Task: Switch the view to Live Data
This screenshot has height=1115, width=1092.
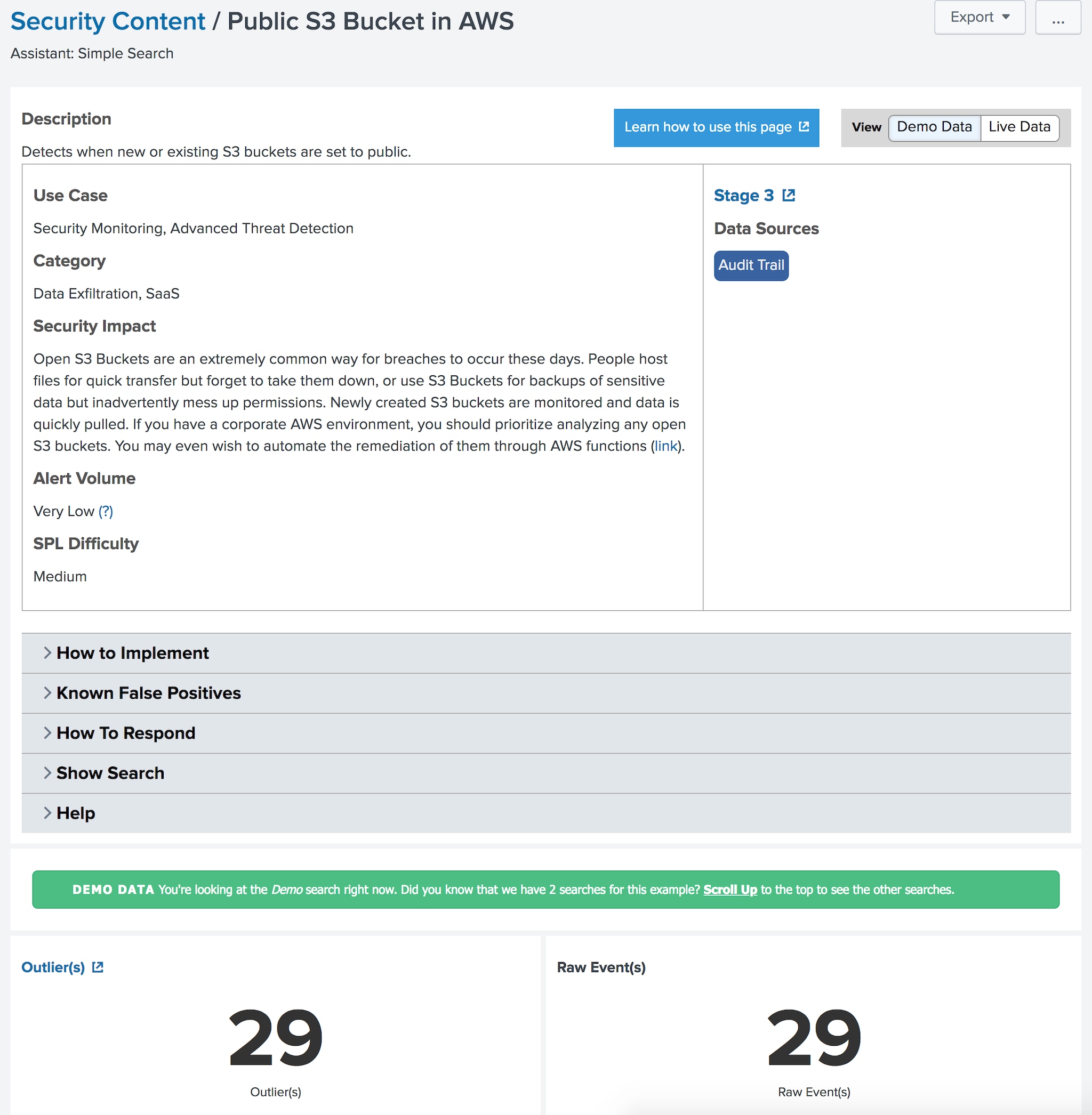Action: click(x=1019, y=127)
